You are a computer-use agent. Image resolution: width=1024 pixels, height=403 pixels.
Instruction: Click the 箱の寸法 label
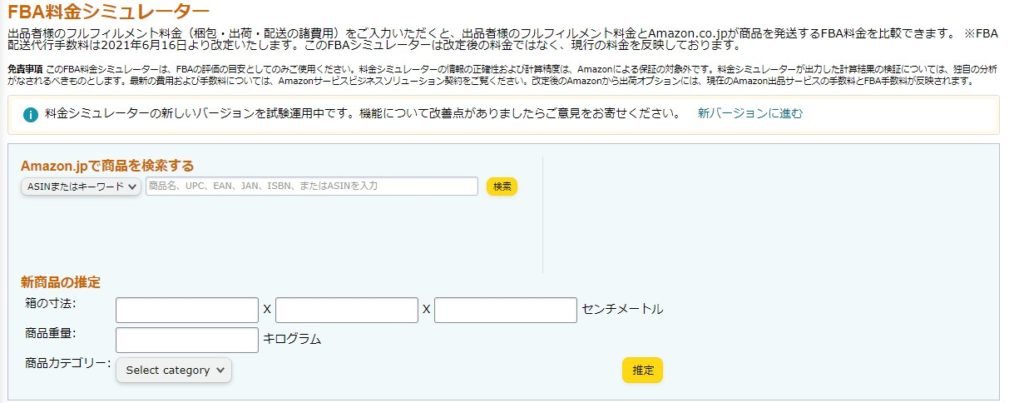pyautogui.click(x=50, y=302)
